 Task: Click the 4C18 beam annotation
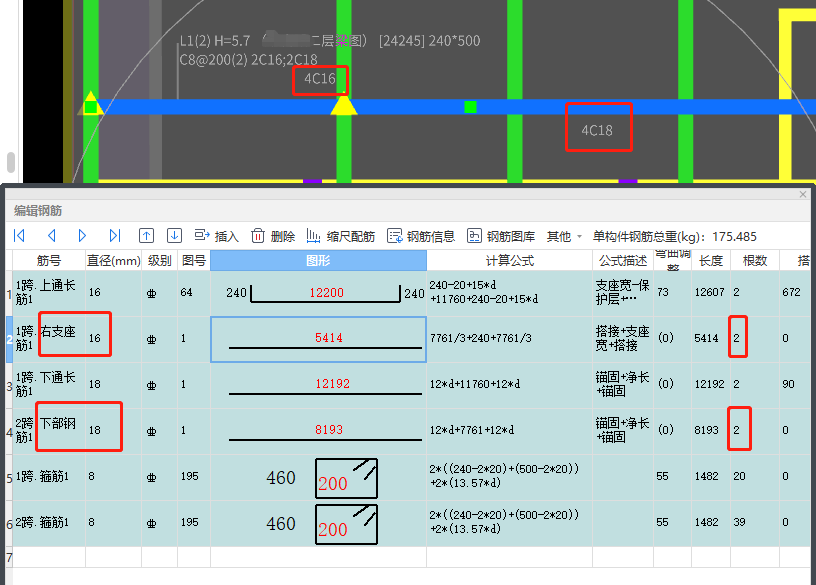(597, 130)
